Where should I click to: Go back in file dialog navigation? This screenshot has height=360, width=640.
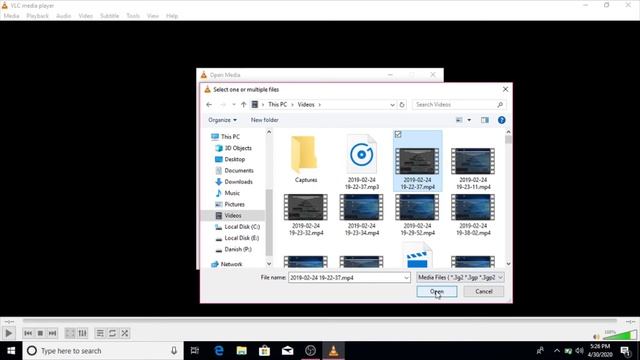coord(209,104)
